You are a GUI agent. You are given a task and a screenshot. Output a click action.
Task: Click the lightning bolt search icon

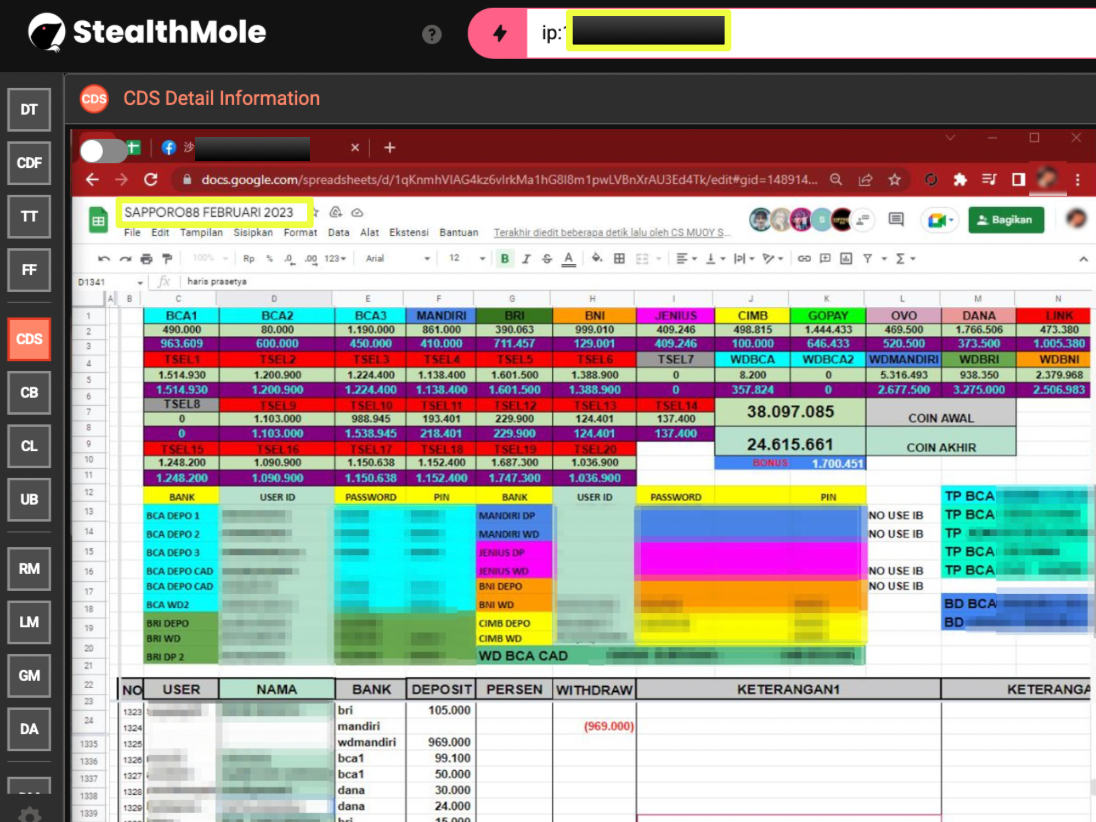click(x=499, y=33)
